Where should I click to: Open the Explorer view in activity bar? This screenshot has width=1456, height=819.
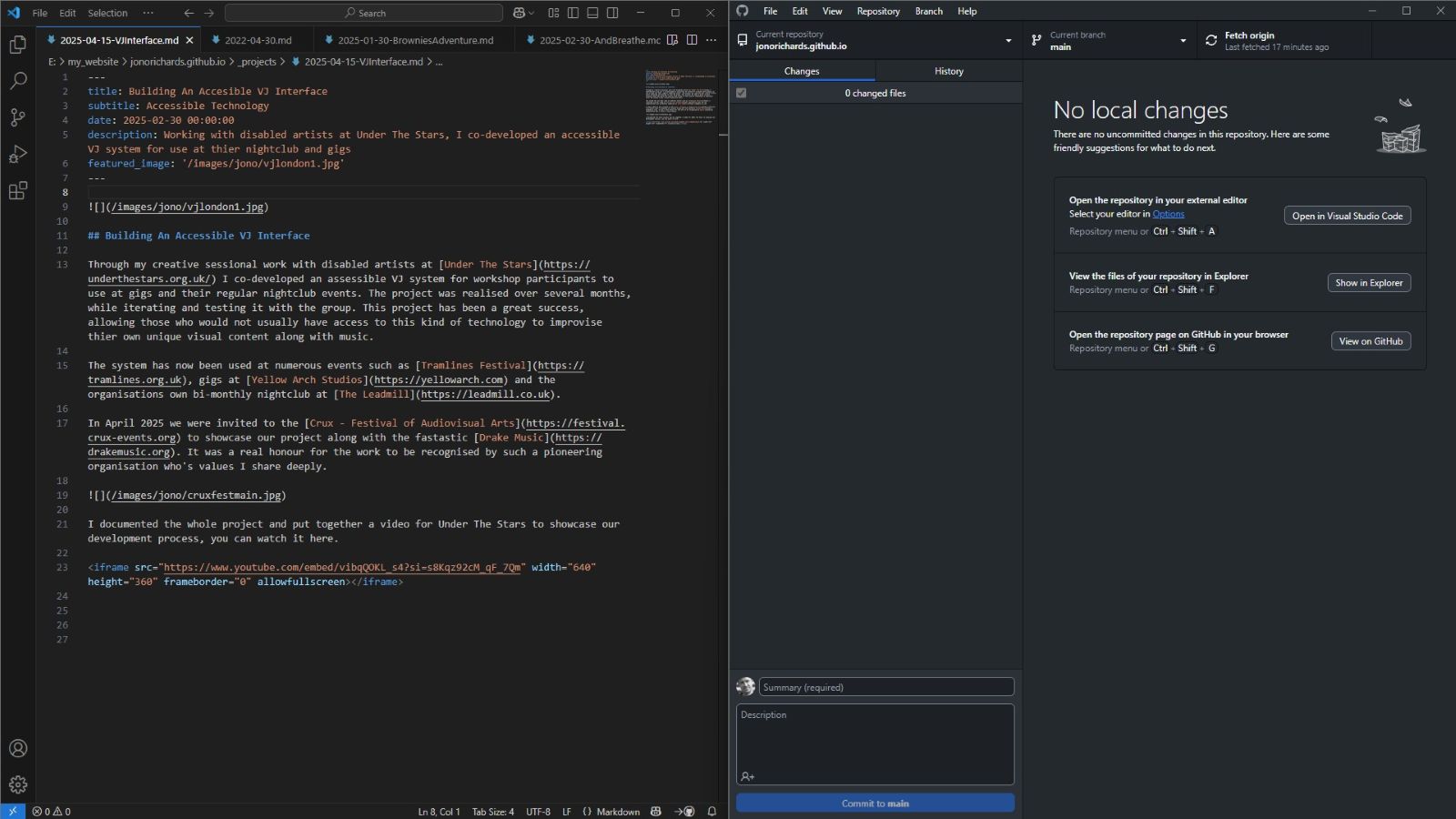coord(17,45)
